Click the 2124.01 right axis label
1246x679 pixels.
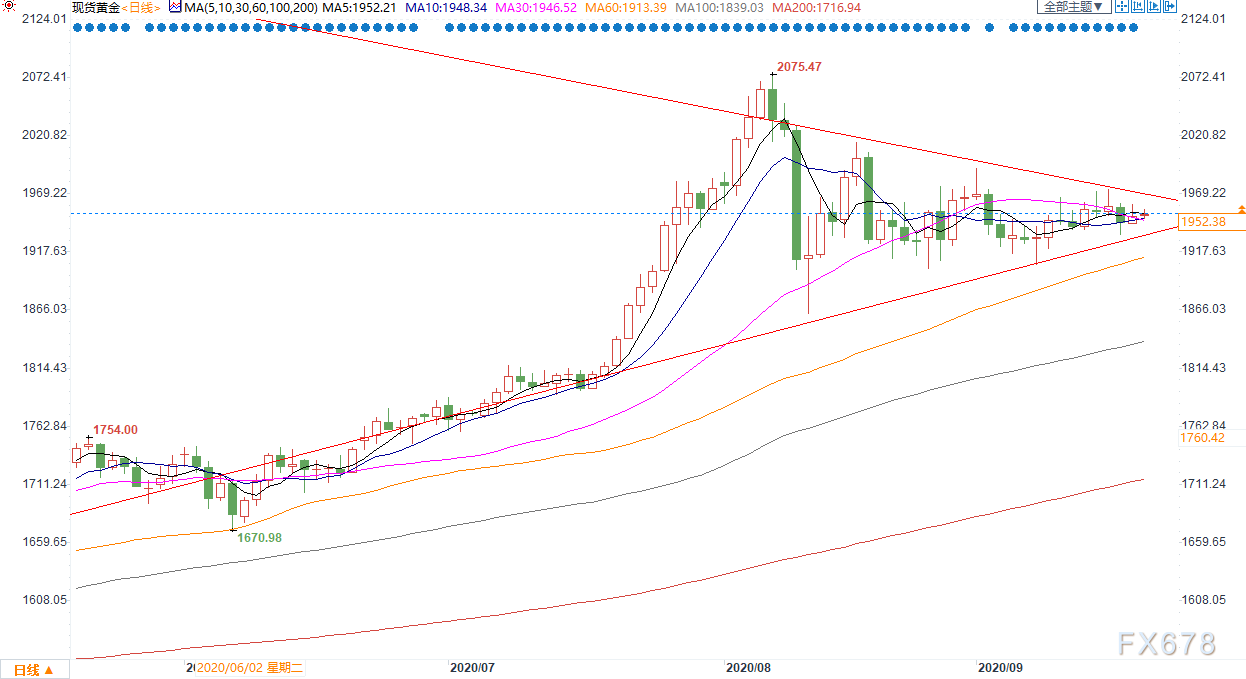[1203, 19]
